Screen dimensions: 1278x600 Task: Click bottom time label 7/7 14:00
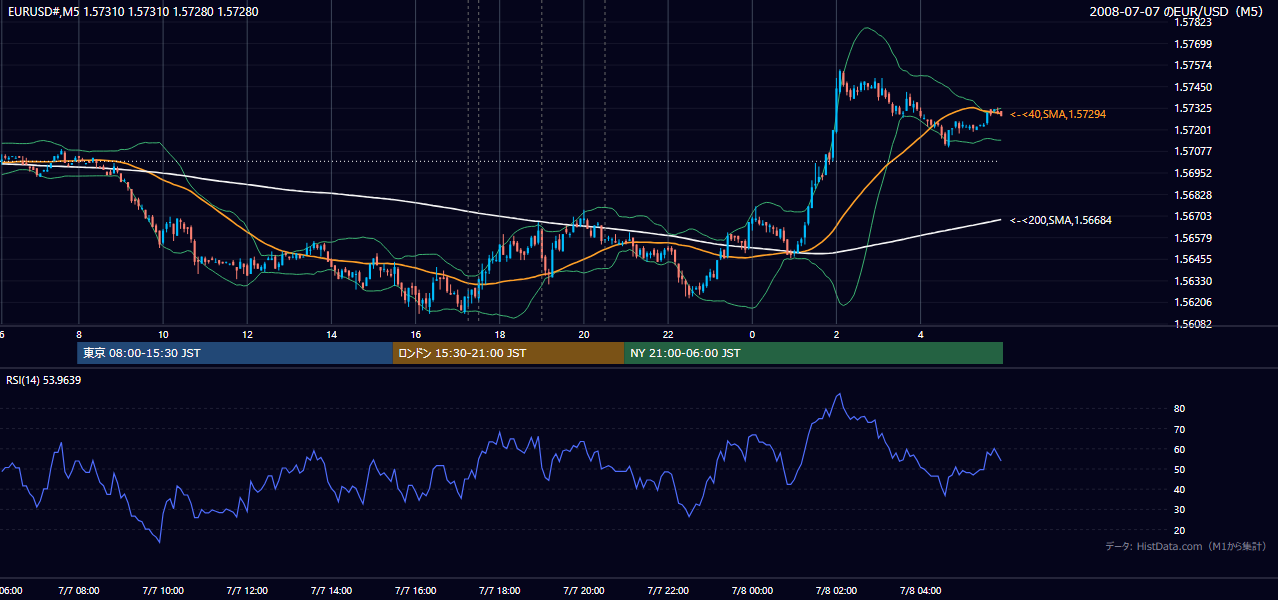[331, 591]
